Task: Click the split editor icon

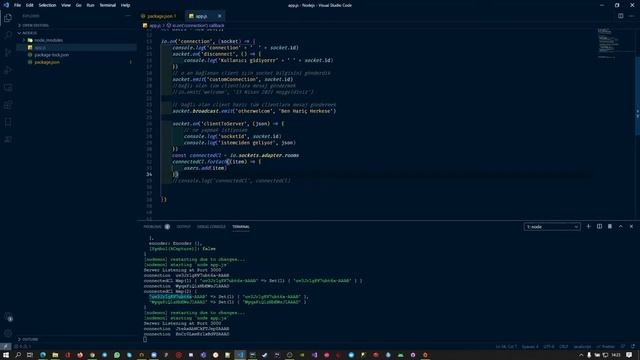Action: (x=620, y=16)
